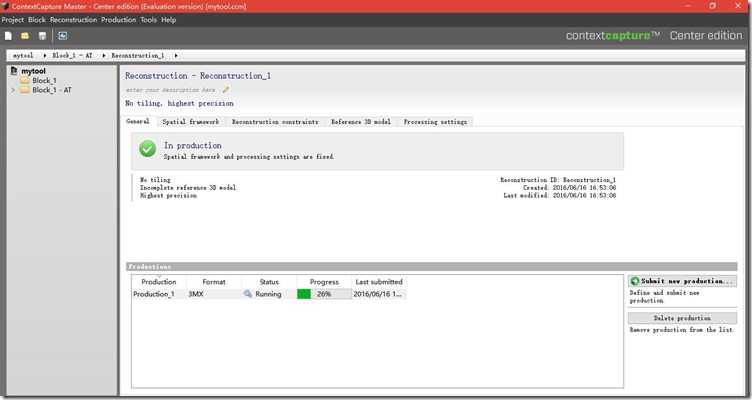Screen dimensions: 752x400
Task: Click the Progress column header
Action: (324, 282)
